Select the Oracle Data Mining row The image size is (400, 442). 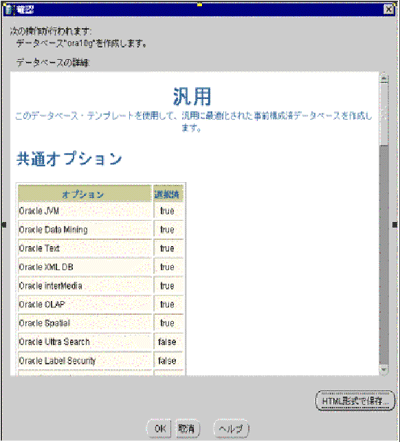coord(101,230)
